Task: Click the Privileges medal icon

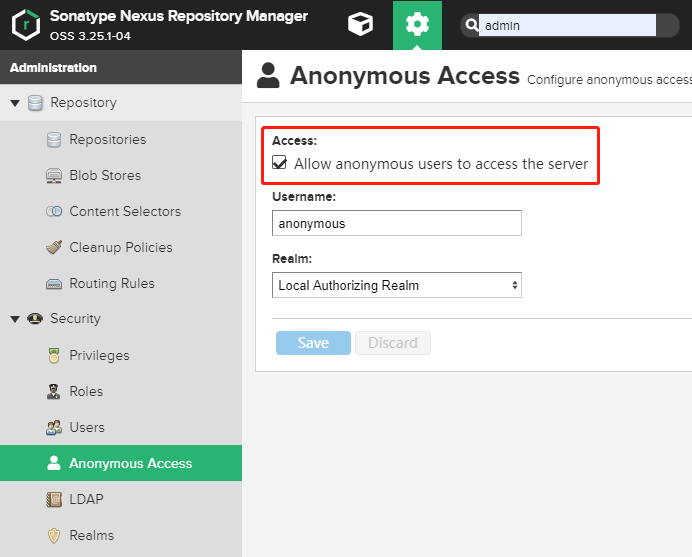Action: (x=54, y=356)
